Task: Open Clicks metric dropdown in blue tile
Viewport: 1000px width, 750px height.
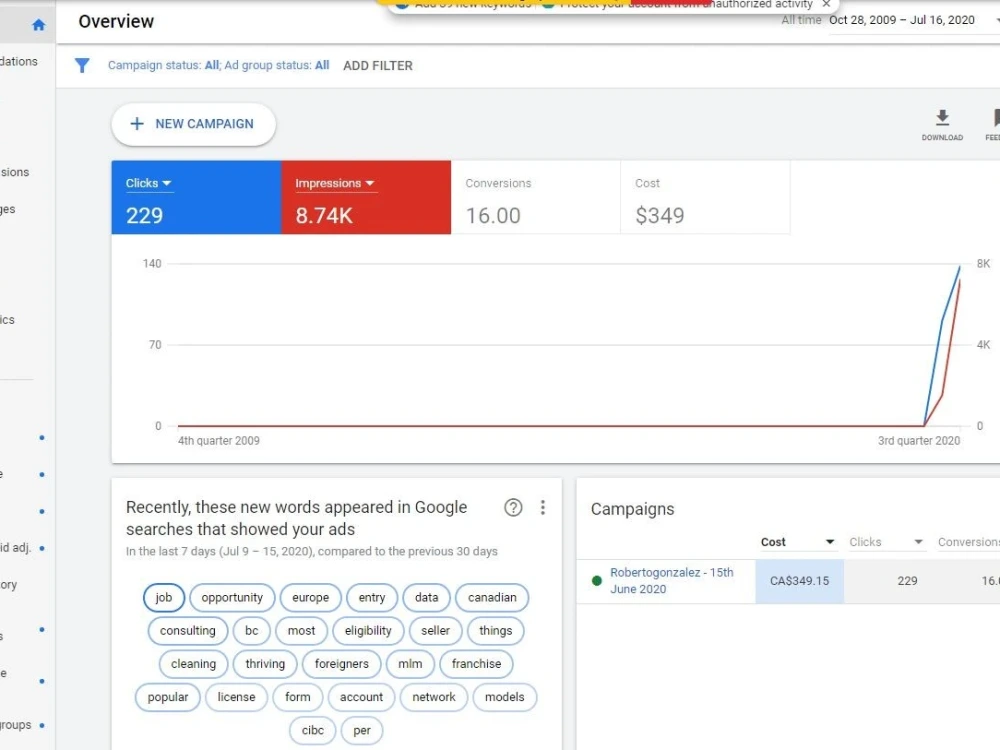Action: point(149,184)
